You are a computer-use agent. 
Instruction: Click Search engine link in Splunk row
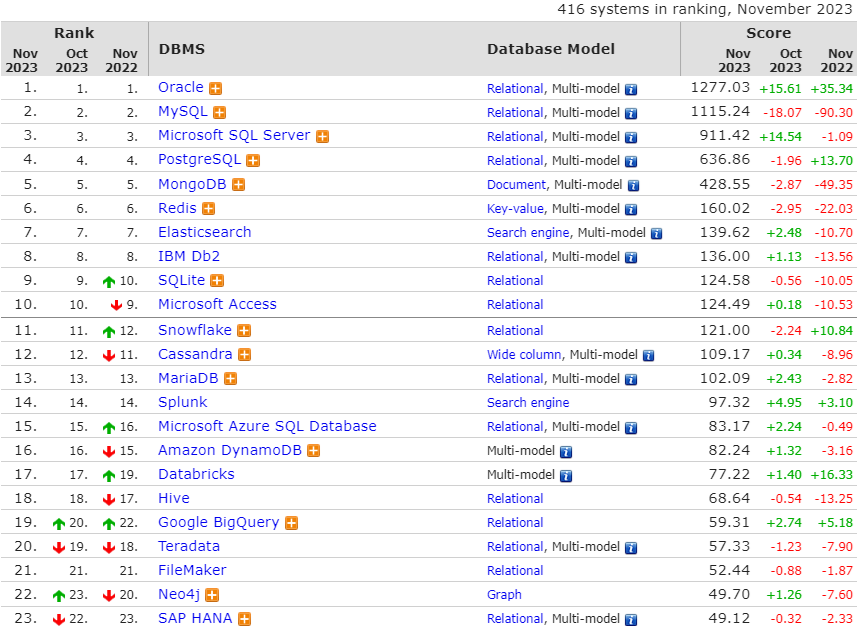point(528,403)
